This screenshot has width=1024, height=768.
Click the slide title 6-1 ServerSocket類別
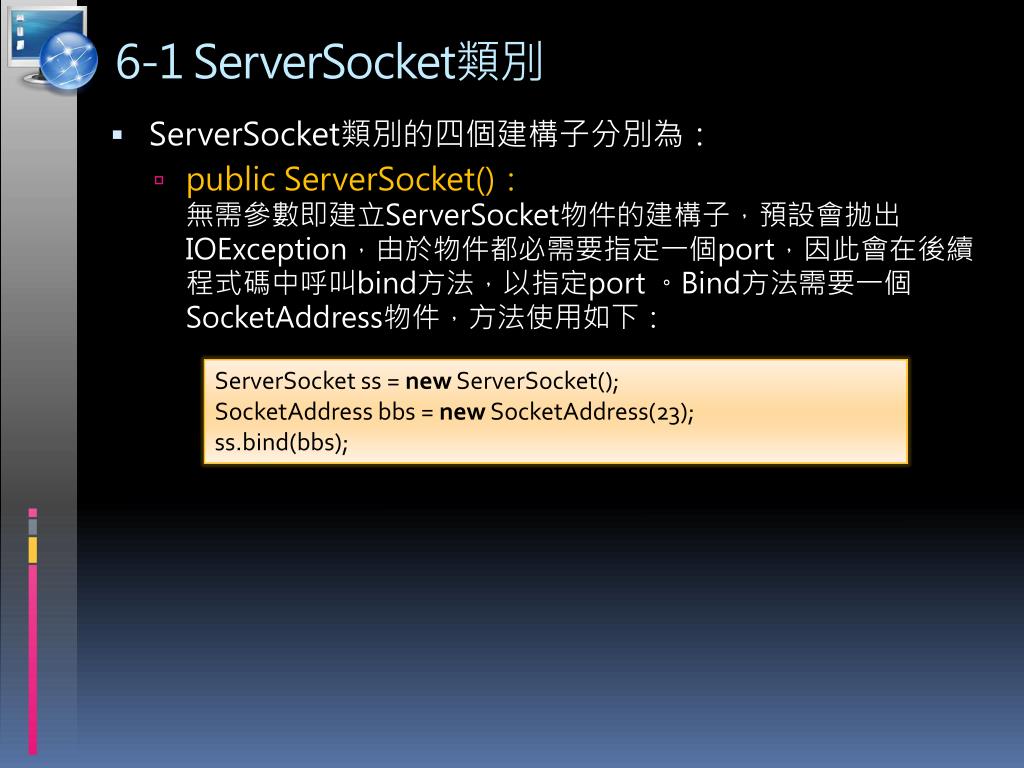point(329,61)
